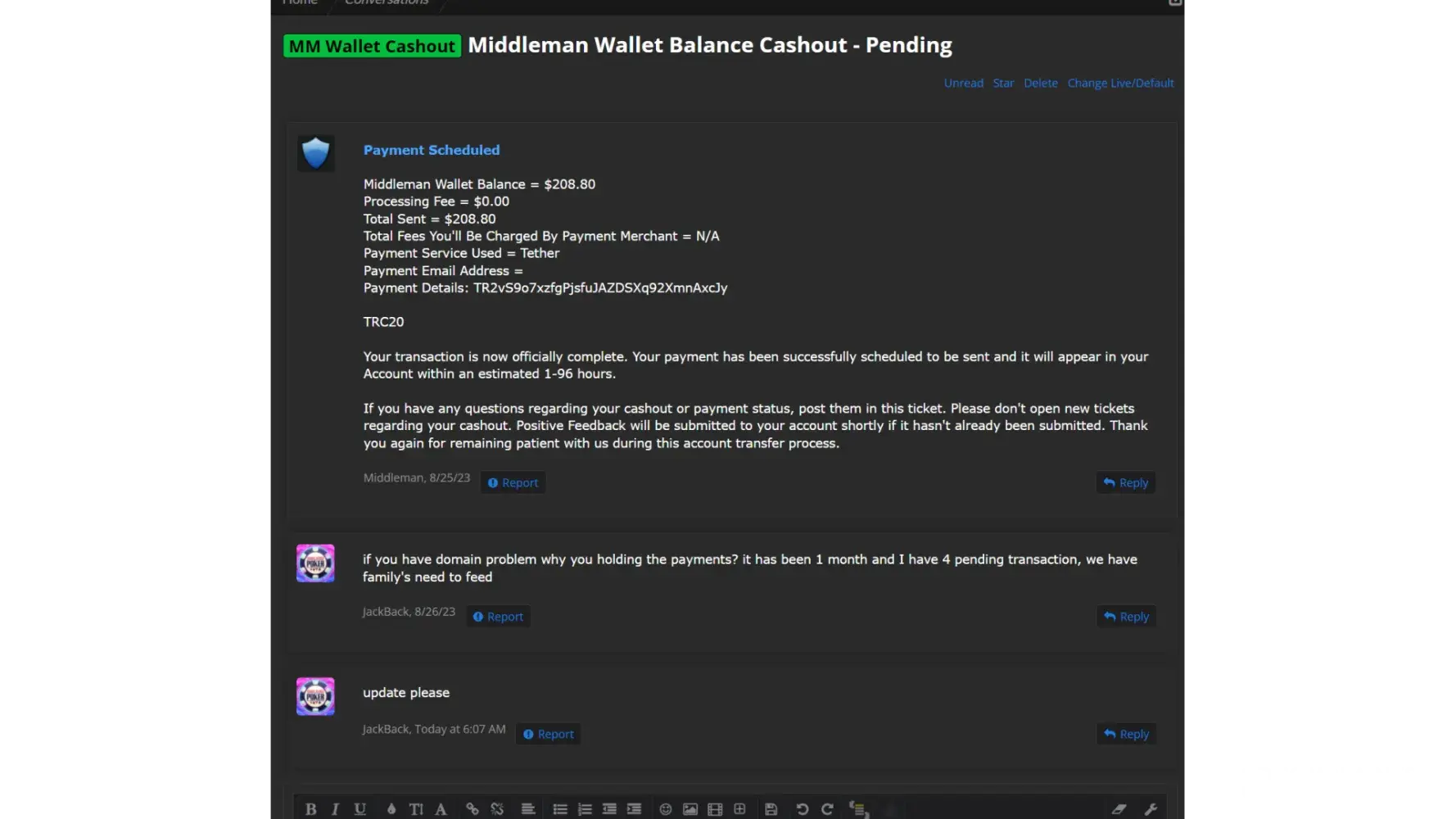Click the 'TRC20' network text
Viewport: 1456px width, 819px height.
click(x=383, y=322)
